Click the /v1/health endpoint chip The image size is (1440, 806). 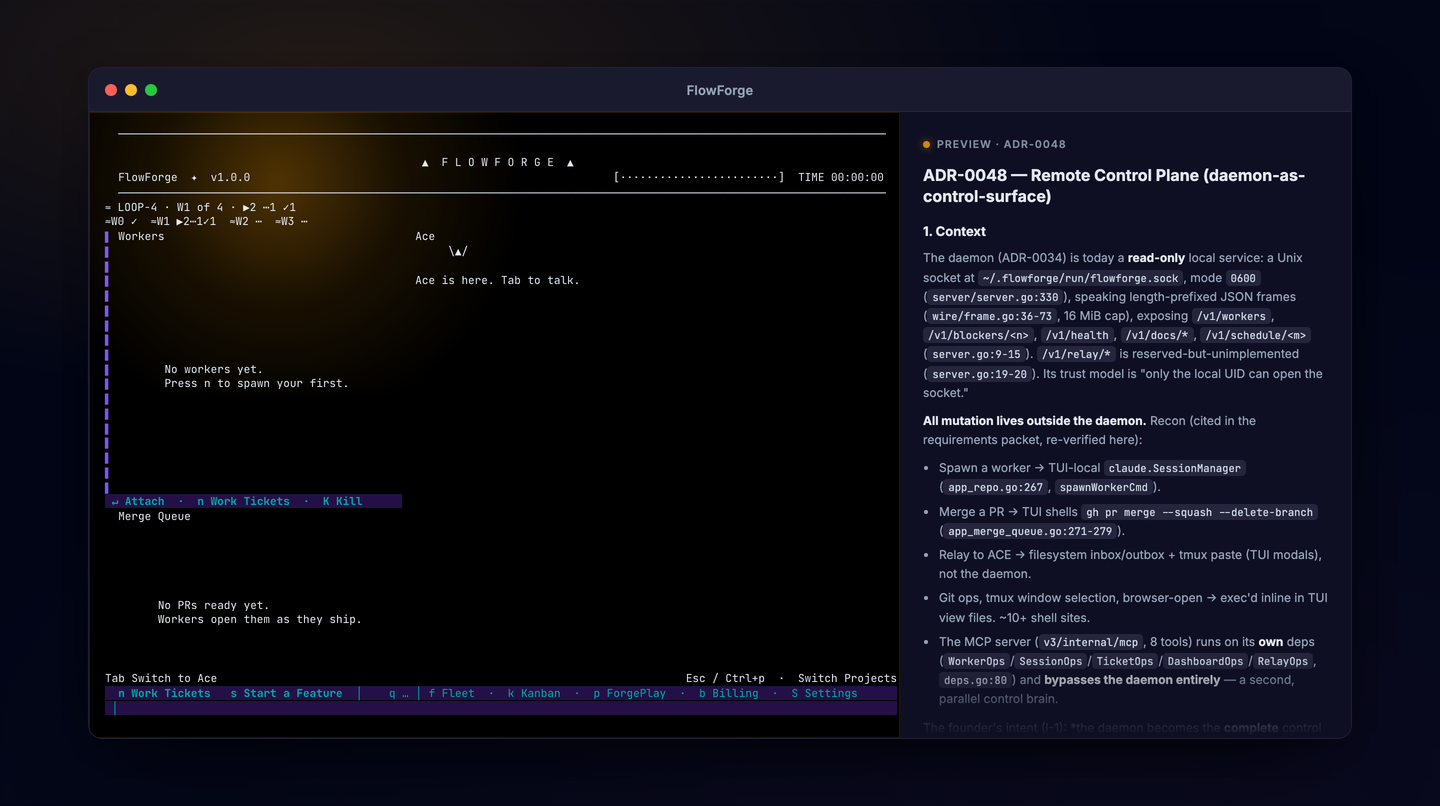(1078, 335)
